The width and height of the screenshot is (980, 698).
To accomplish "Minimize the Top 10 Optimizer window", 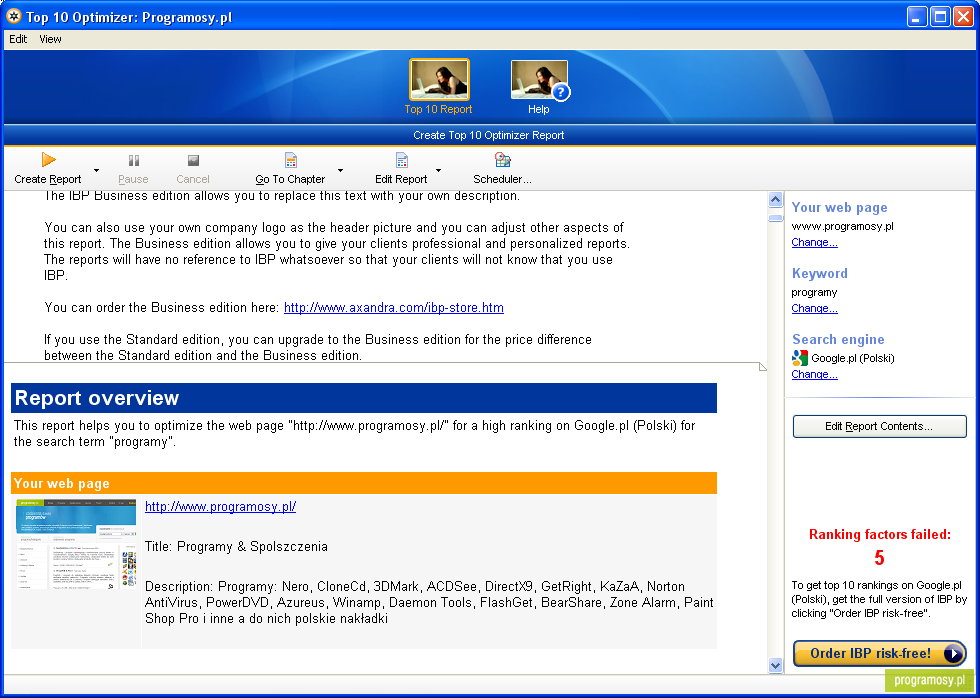I will 917,17.
